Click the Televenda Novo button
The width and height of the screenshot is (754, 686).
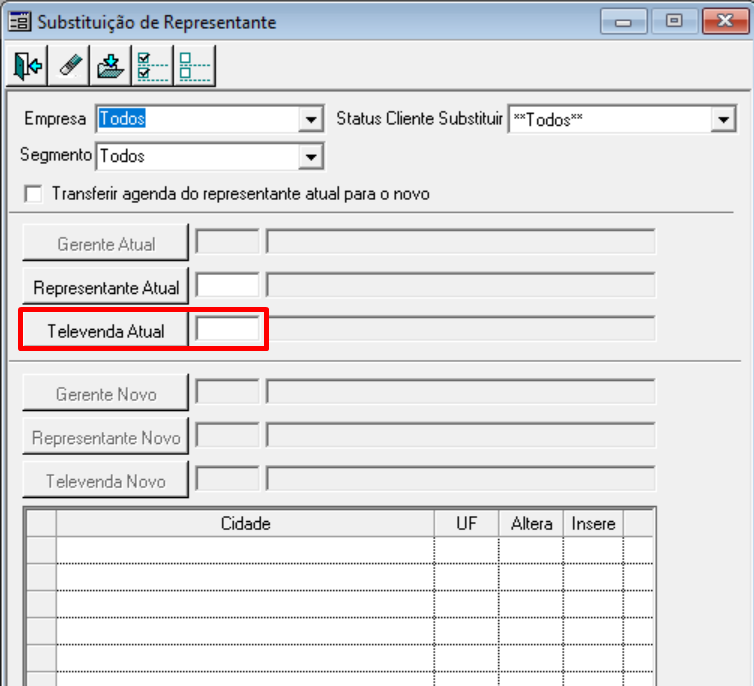106,480
